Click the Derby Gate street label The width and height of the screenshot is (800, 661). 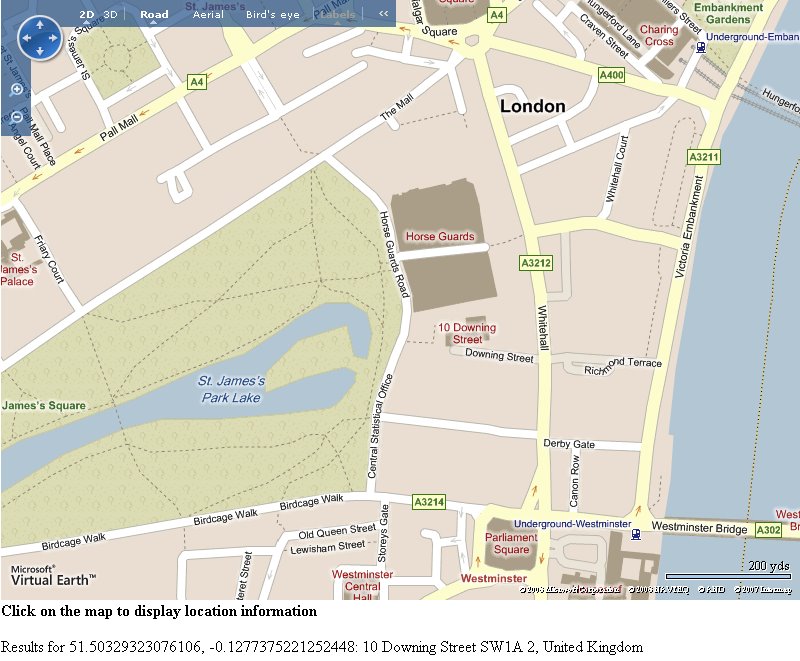569,444
